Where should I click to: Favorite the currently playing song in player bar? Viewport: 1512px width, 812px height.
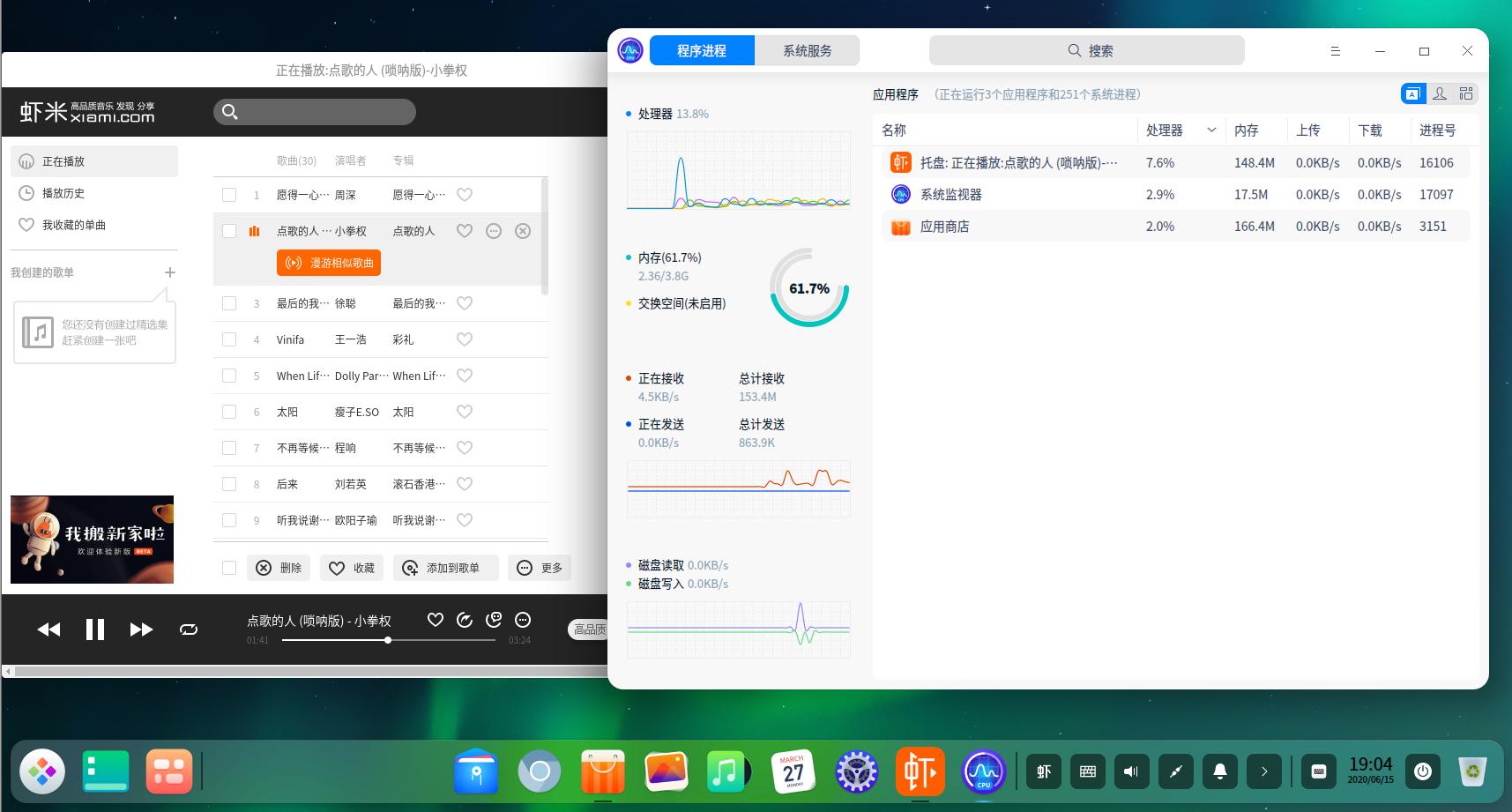point(435,620)
